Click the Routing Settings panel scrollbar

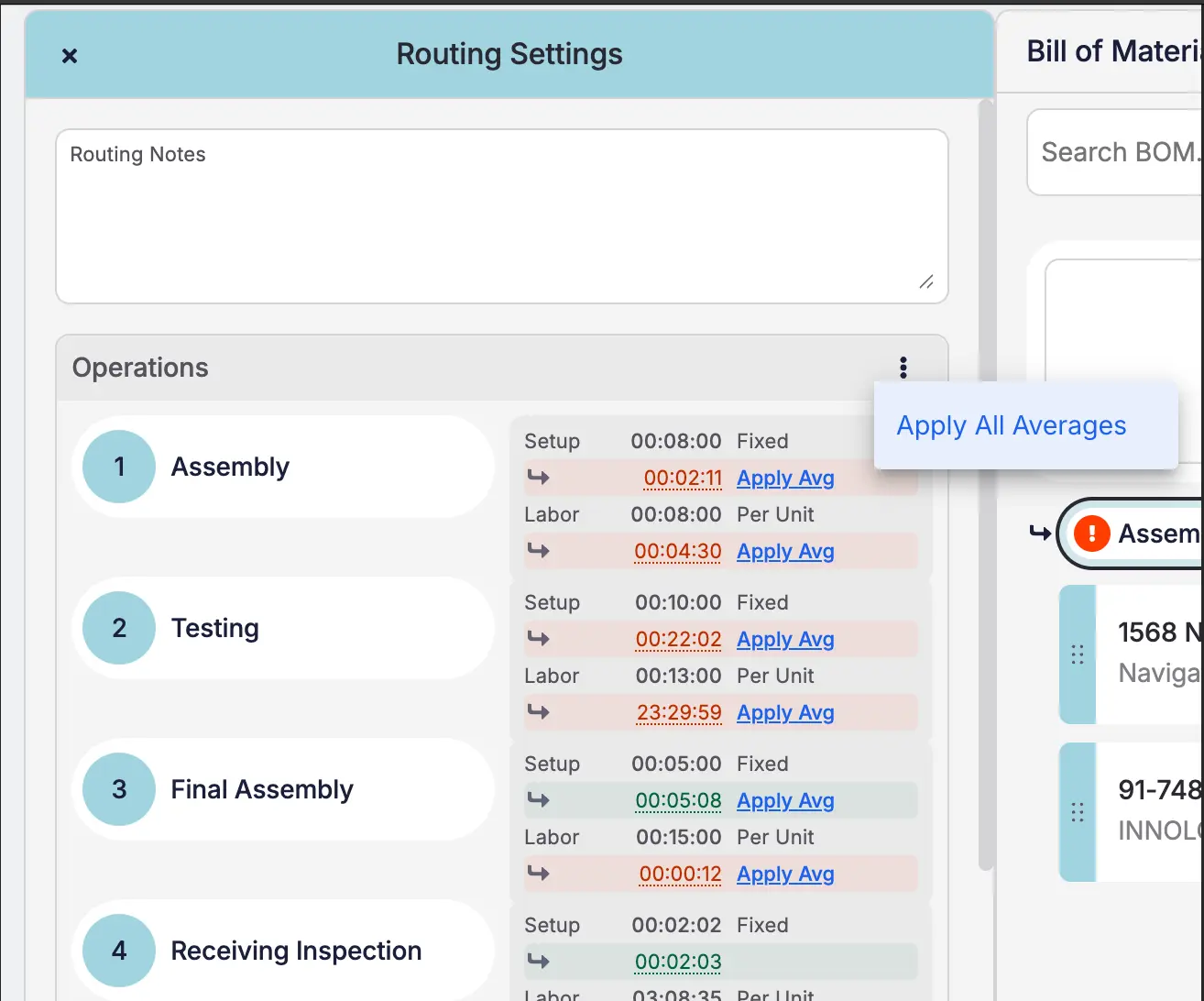(986, 484)
